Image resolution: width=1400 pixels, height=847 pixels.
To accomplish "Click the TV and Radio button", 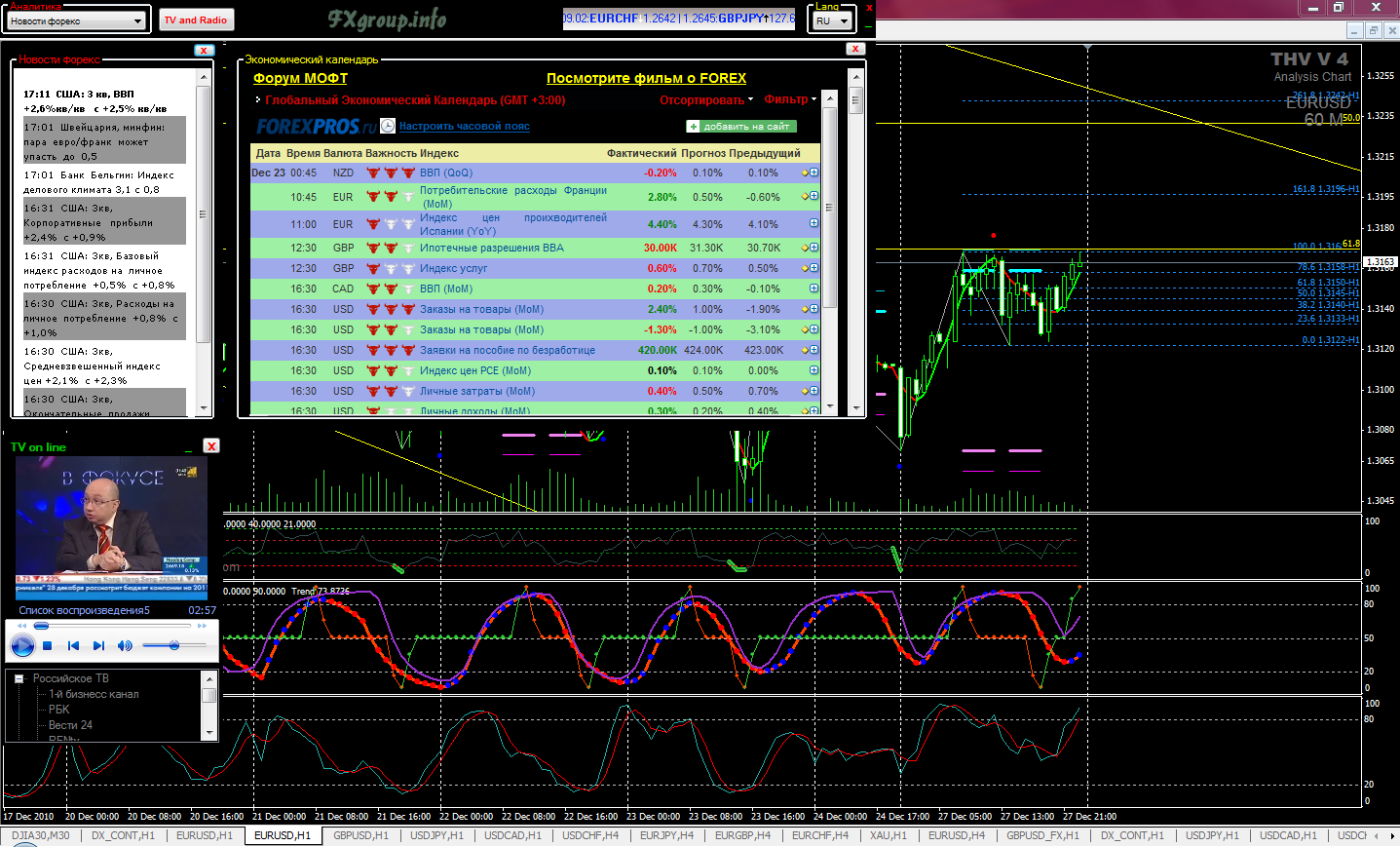I will pos(196,19).
